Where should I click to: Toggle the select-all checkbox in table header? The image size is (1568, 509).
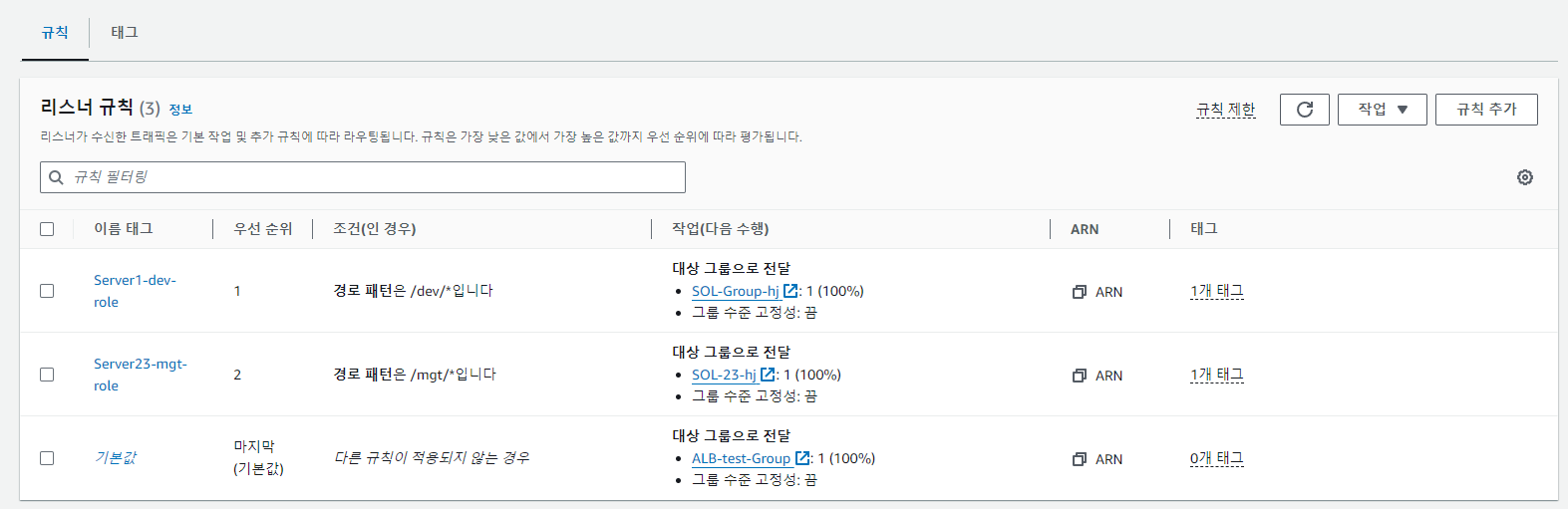[x=47, y=229]
